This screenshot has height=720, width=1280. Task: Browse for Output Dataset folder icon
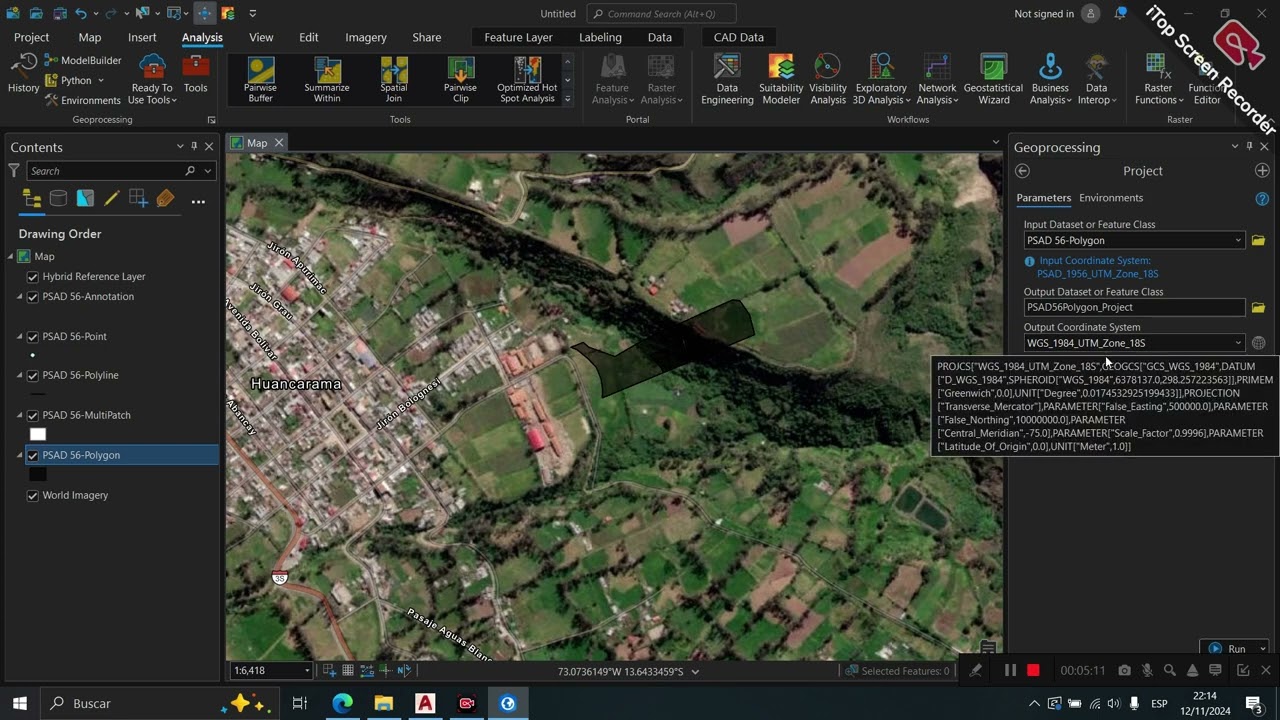[1258, 308]
